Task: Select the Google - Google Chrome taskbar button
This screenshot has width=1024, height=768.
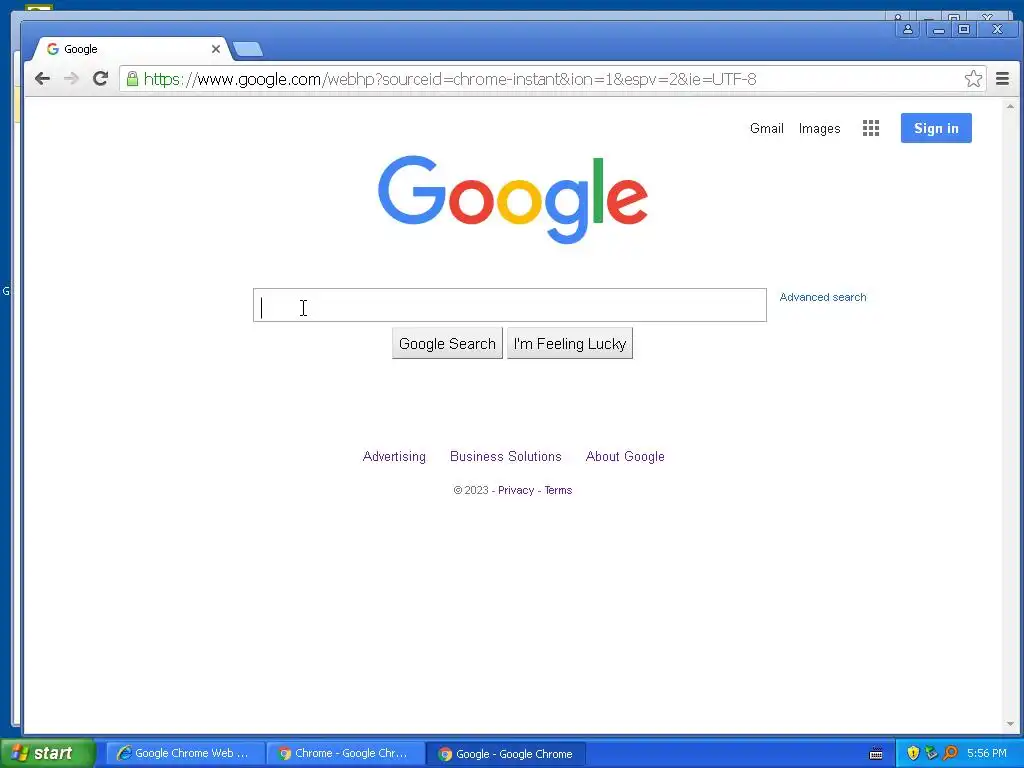Action: click(x=506, y=754)
